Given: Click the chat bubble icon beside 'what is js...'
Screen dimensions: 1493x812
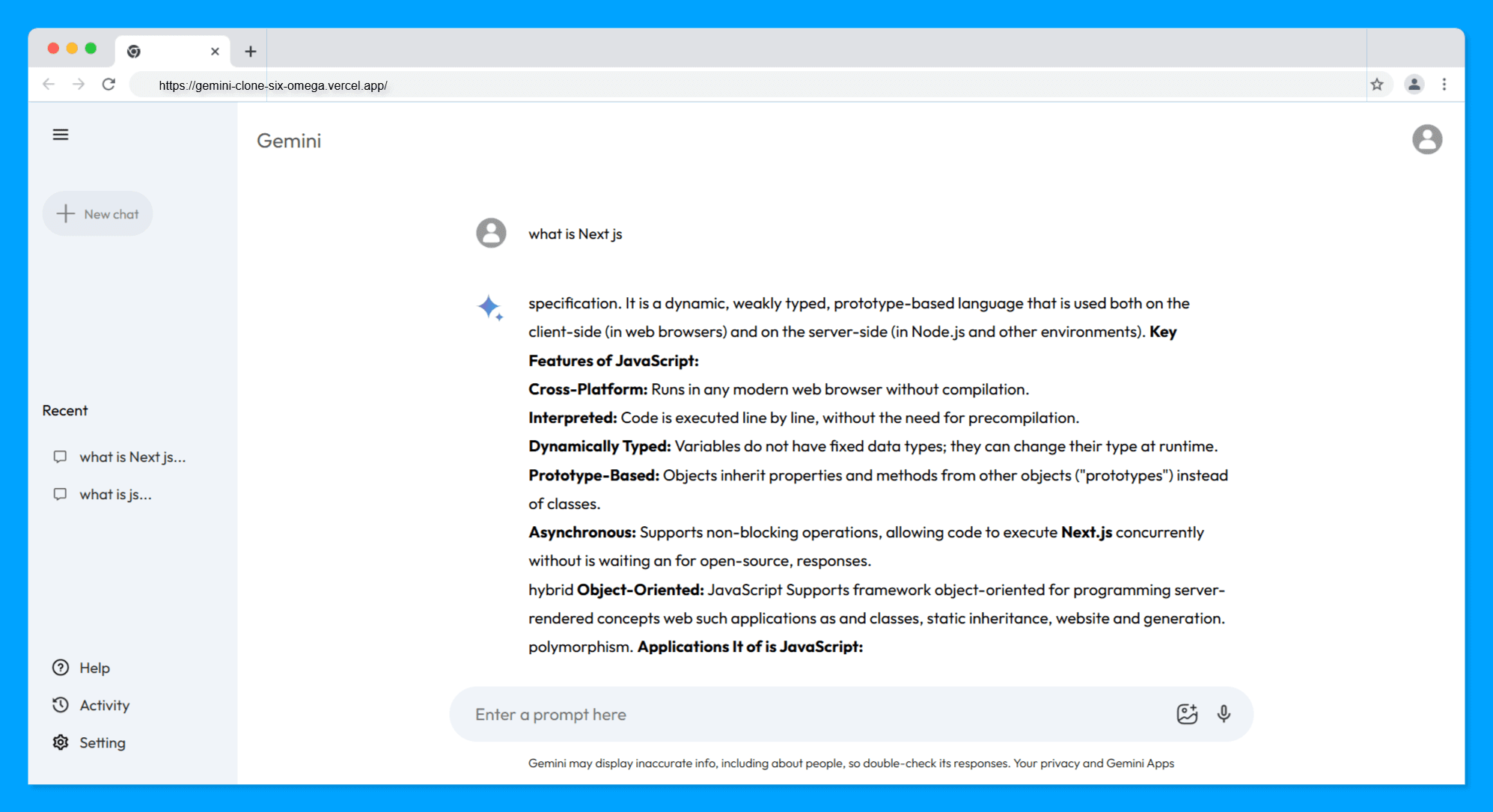Looking at the screenshot, I should coord(60,495).
